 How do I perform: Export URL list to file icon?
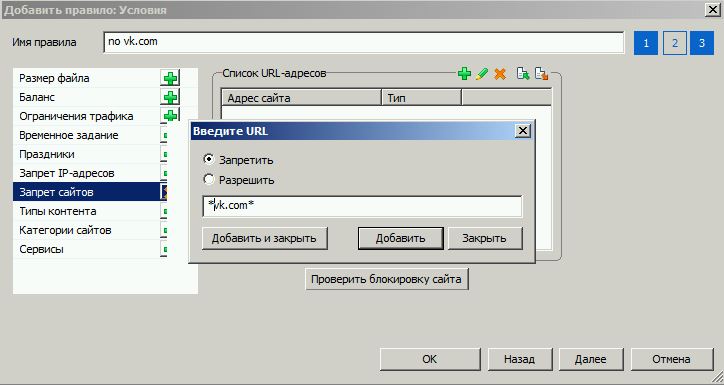pos(541,73)
